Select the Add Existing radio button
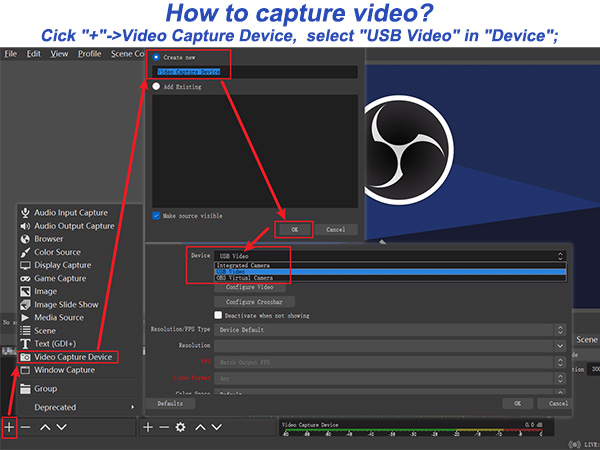The image size is (600, 450). tap(156, 86)
